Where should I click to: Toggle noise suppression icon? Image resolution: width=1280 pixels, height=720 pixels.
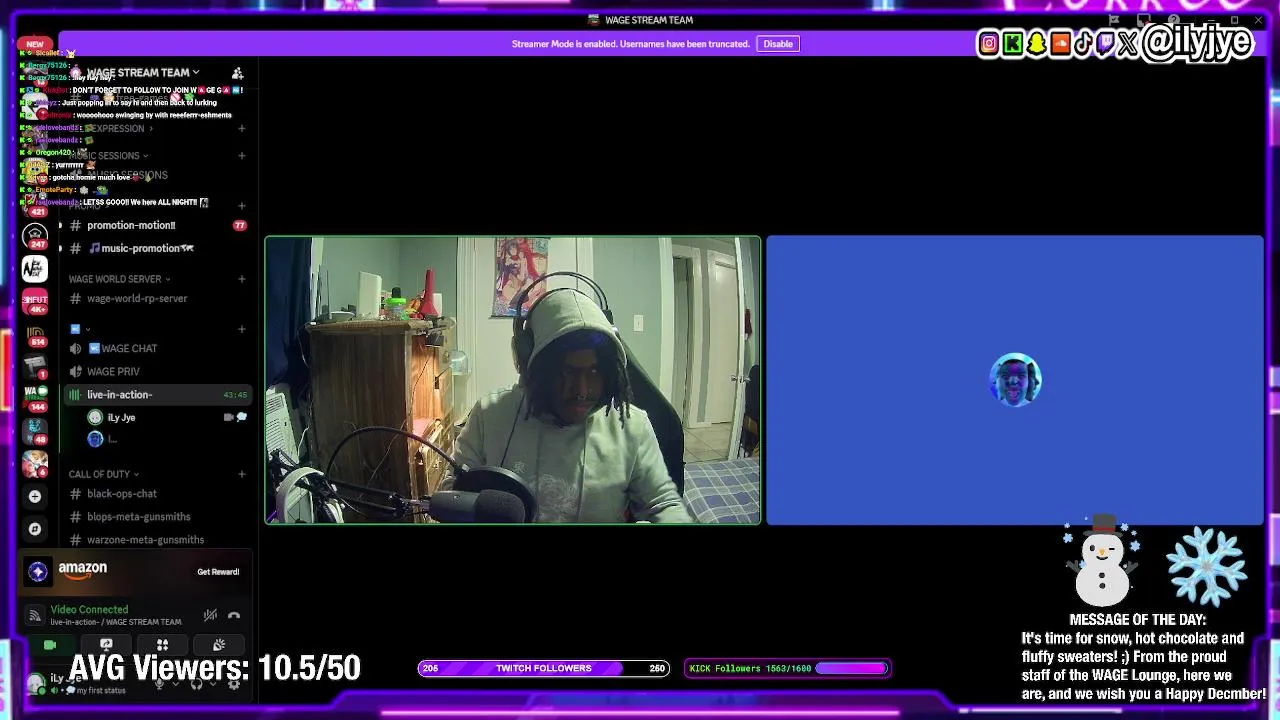click(210, 615)
